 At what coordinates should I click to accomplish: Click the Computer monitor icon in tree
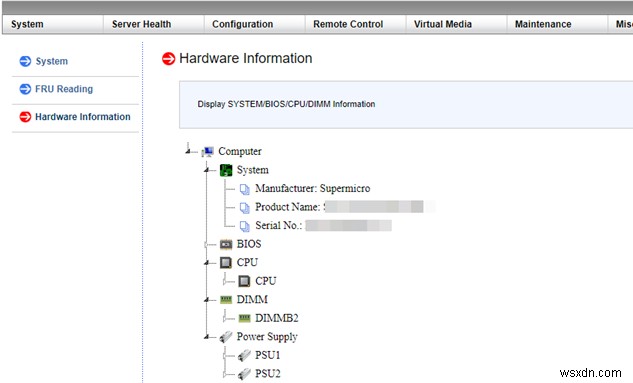[x=208, y=151]
